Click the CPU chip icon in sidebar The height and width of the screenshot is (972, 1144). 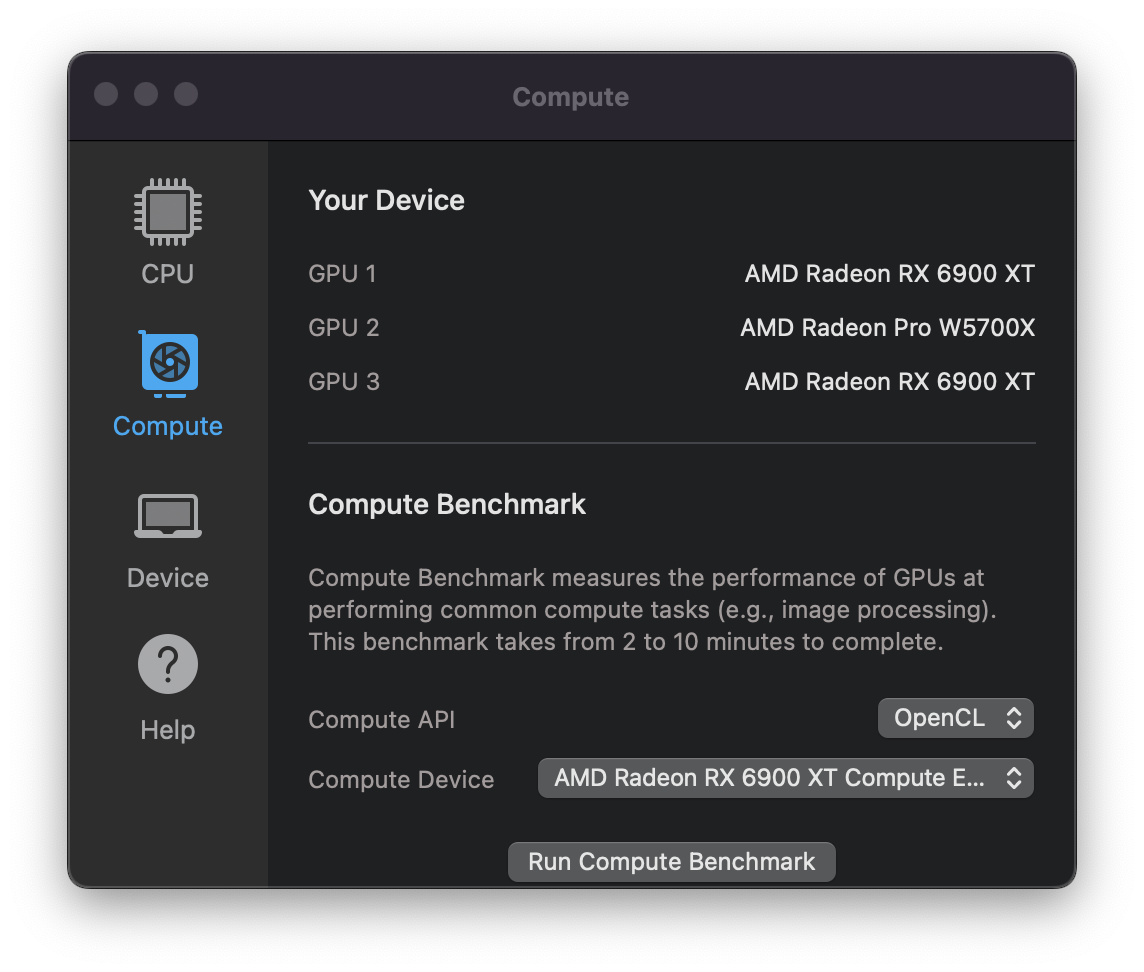[168, 211]
